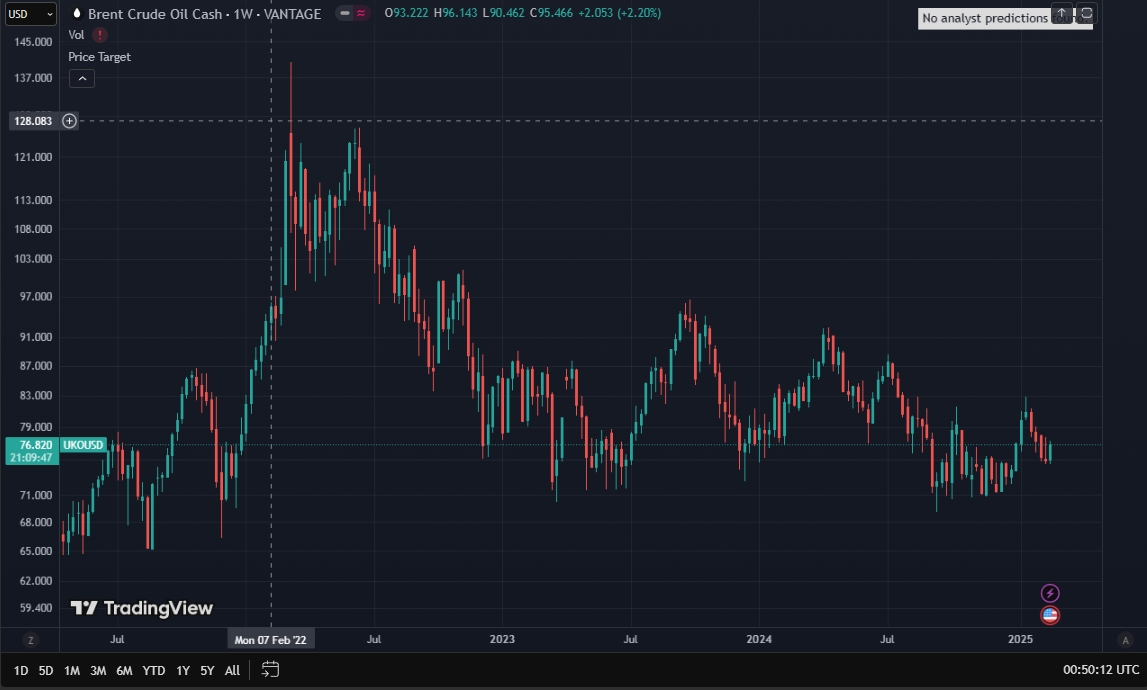
Task: Select the 5Y time range
Action: [x=207, y=670]
